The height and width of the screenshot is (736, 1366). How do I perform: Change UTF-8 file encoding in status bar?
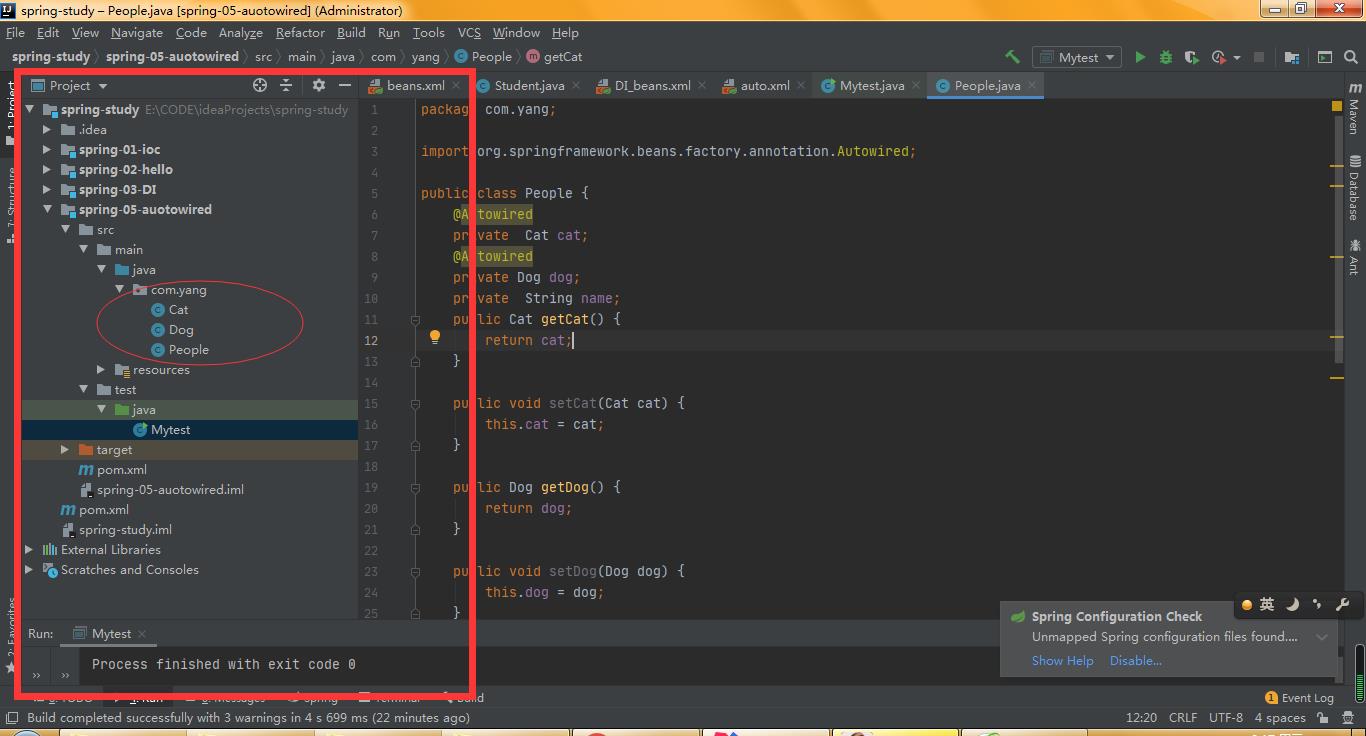[x=1226, y=717]
